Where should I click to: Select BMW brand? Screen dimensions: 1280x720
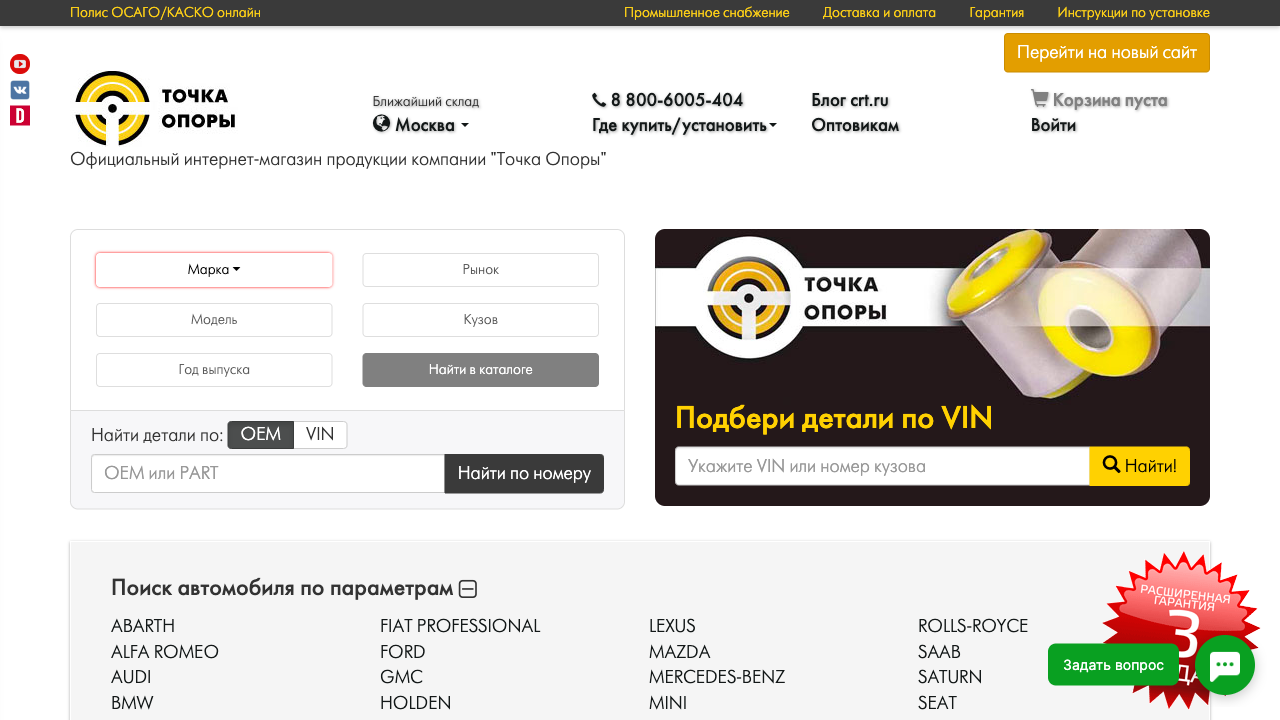pyautogui.click(x=132, y=703)
